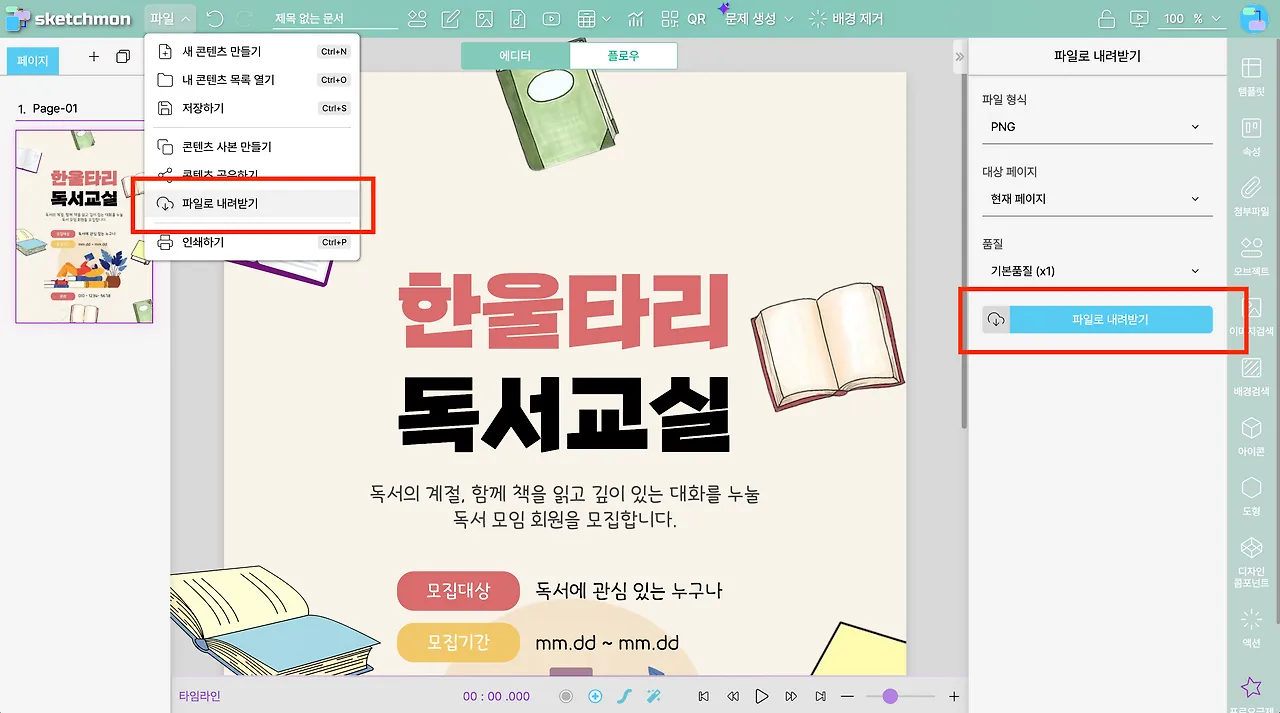Fast forward the timeline
1280x713 pixels.
click(x=791, y=696)
